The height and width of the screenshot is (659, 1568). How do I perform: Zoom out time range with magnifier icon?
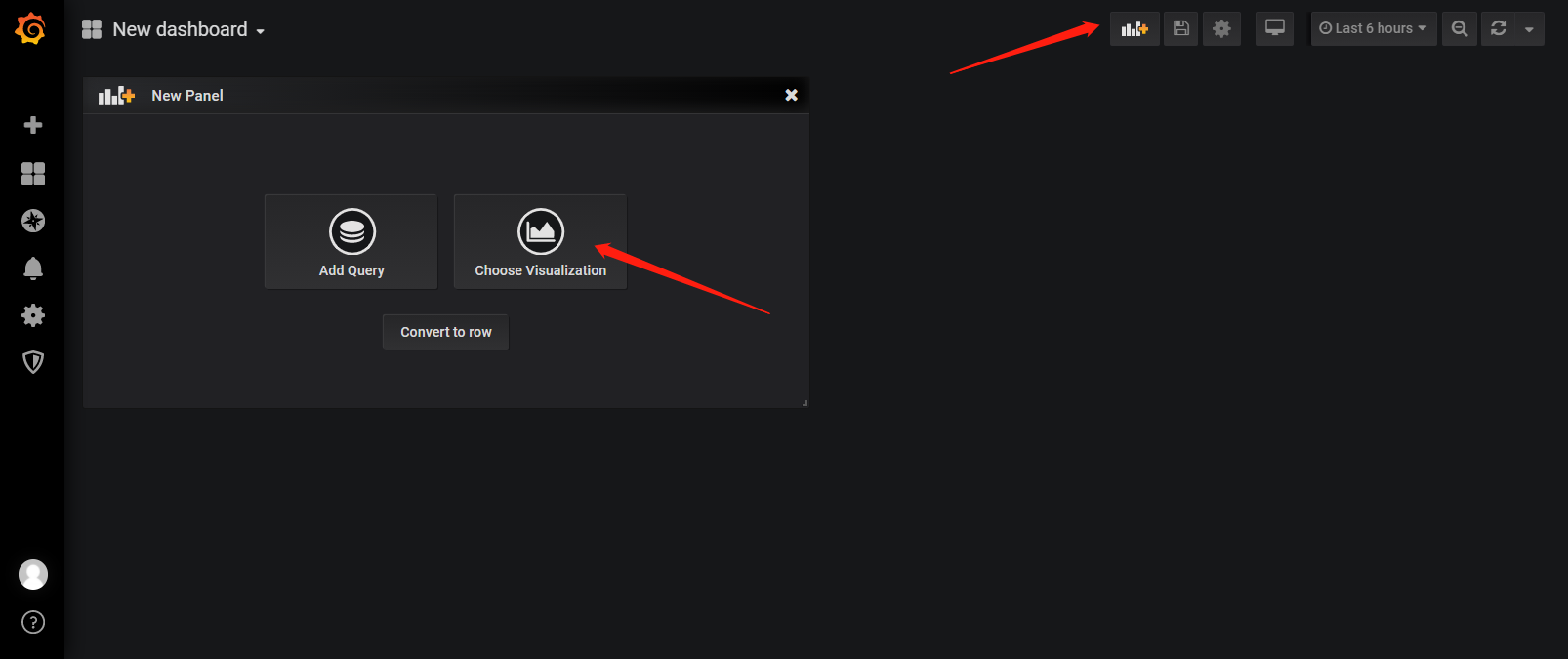1460,29
